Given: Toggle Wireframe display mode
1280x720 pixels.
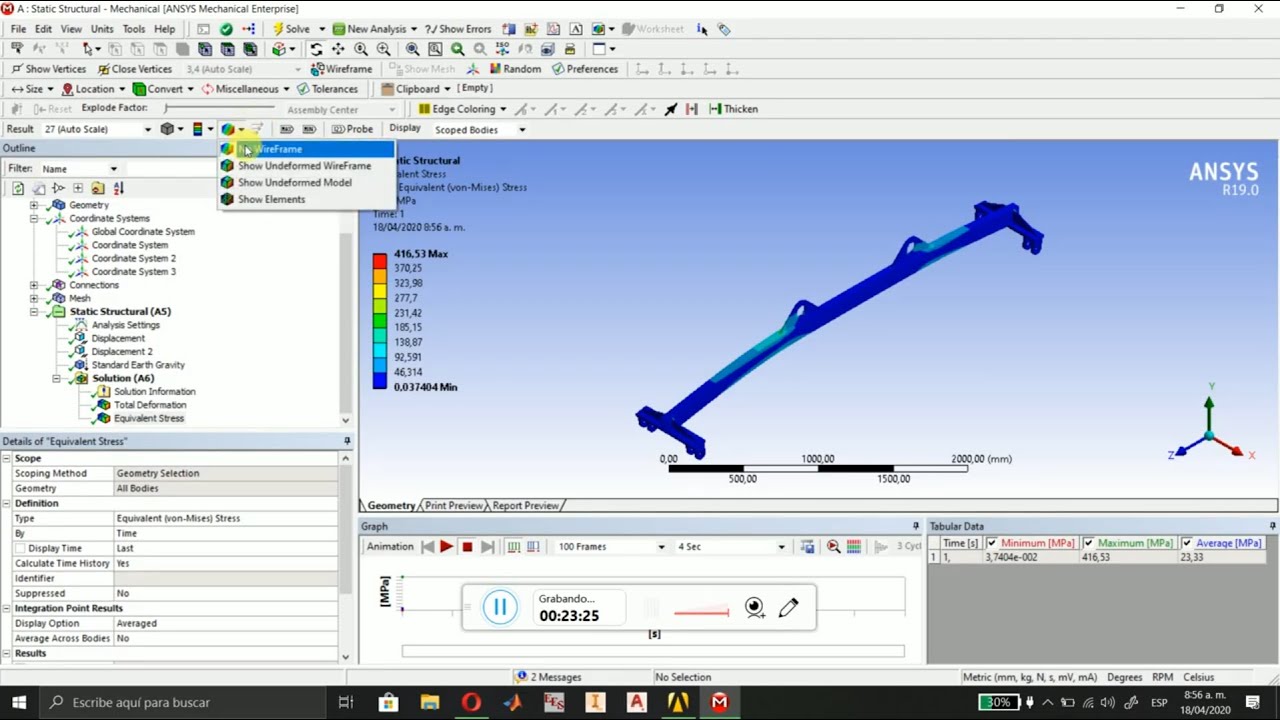Looking at the screenshot, I should point(341,69).
